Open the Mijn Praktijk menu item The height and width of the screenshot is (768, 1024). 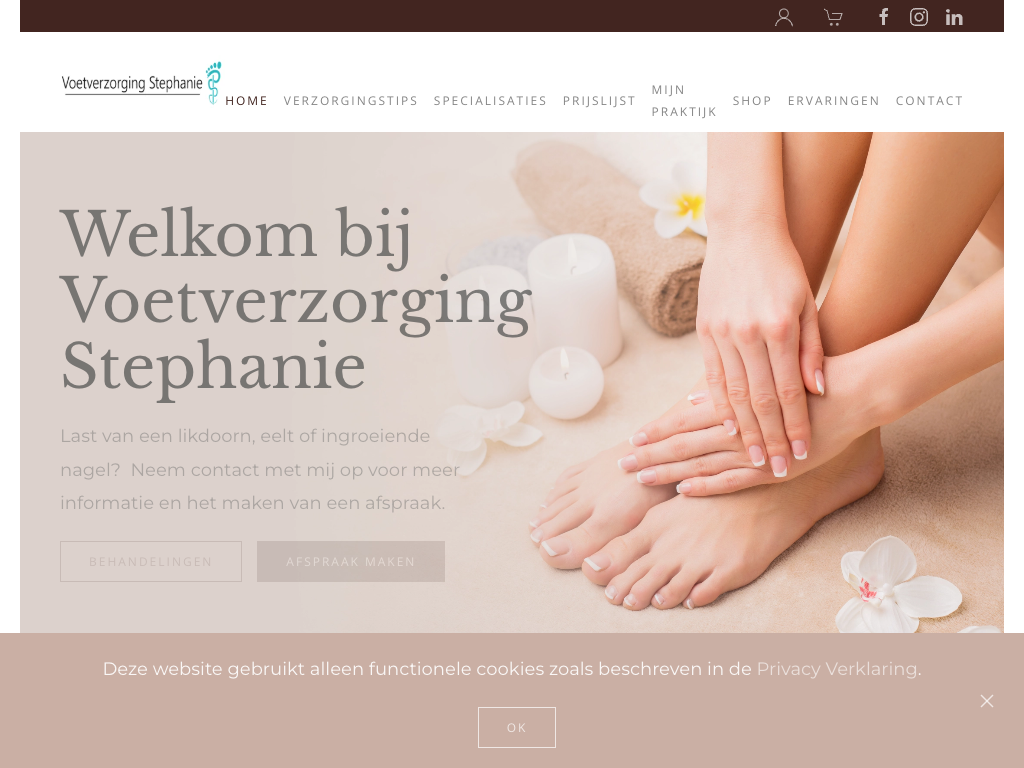click(x=684, y=101)
